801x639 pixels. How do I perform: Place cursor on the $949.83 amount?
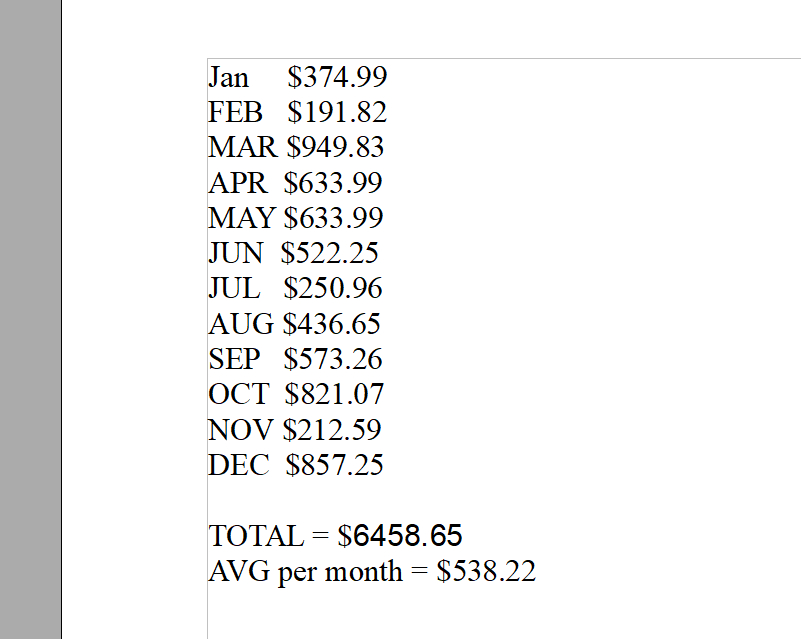[x=335, y=148]
